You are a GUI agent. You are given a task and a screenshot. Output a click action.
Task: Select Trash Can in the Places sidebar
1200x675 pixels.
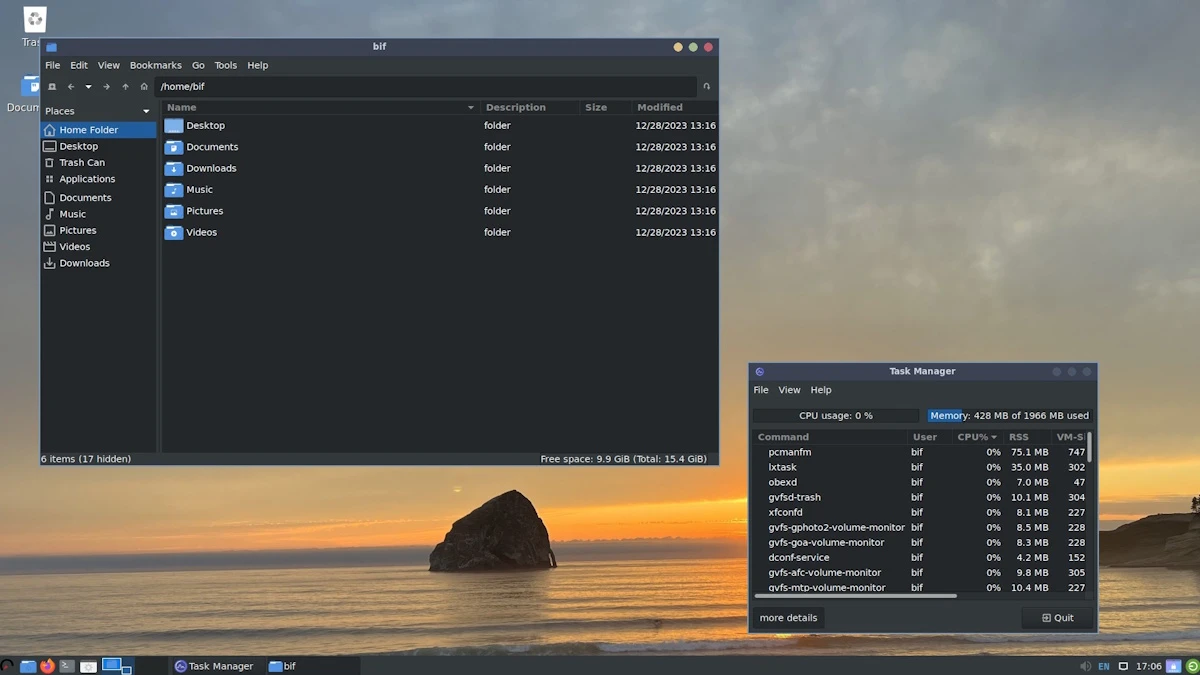[x=81, y=163]
